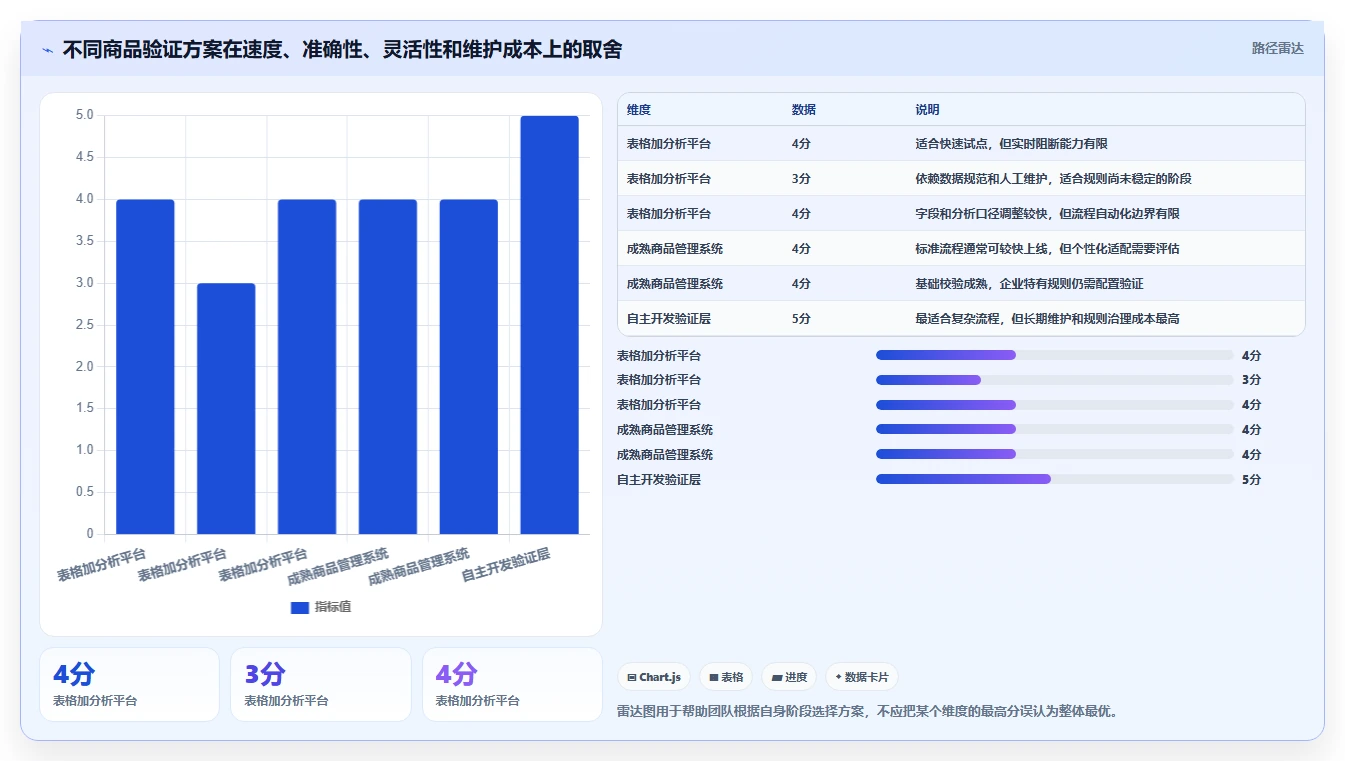The height and width of the screenshot is (761, 1345).
Task: Click the 说明 column header
Action: (927, 110)
